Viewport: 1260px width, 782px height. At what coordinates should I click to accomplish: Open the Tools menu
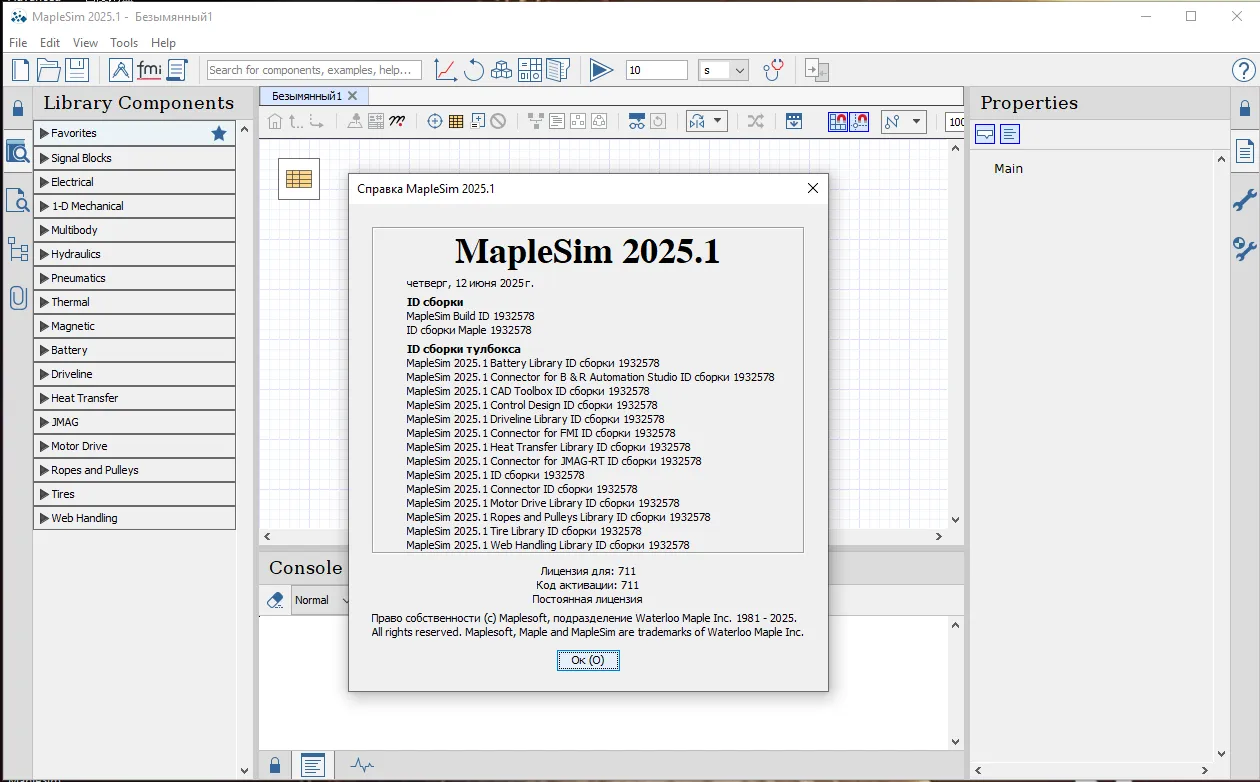pyautogui.click(x=124, y=43)
